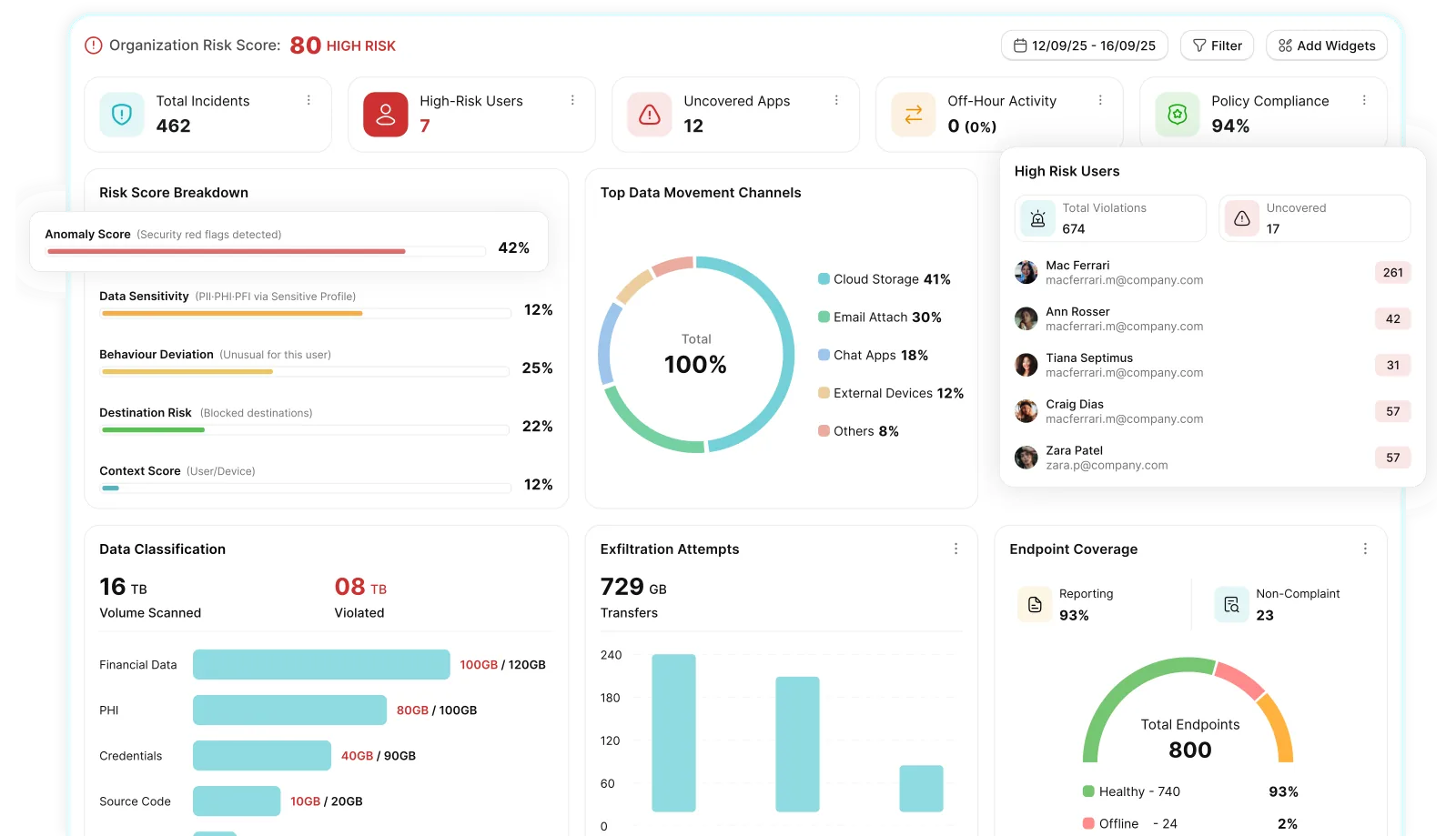This screenshot has height=836, width=1456.
Task: Click Ann Rosser's avatar
Action: click(1026, 318)
